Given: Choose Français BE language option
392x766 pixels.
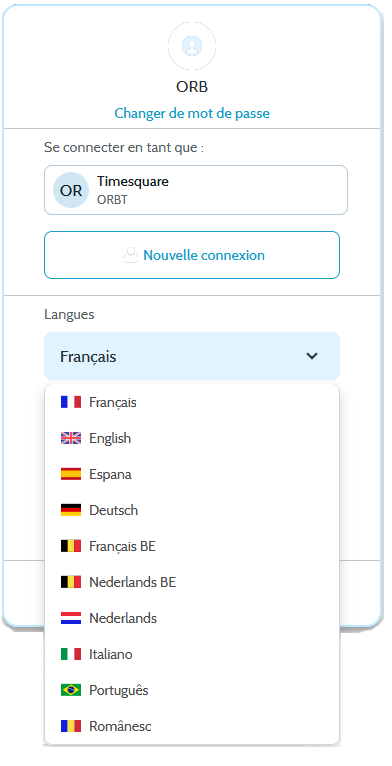Looking at the screenshot, I should tap(192, 546).
